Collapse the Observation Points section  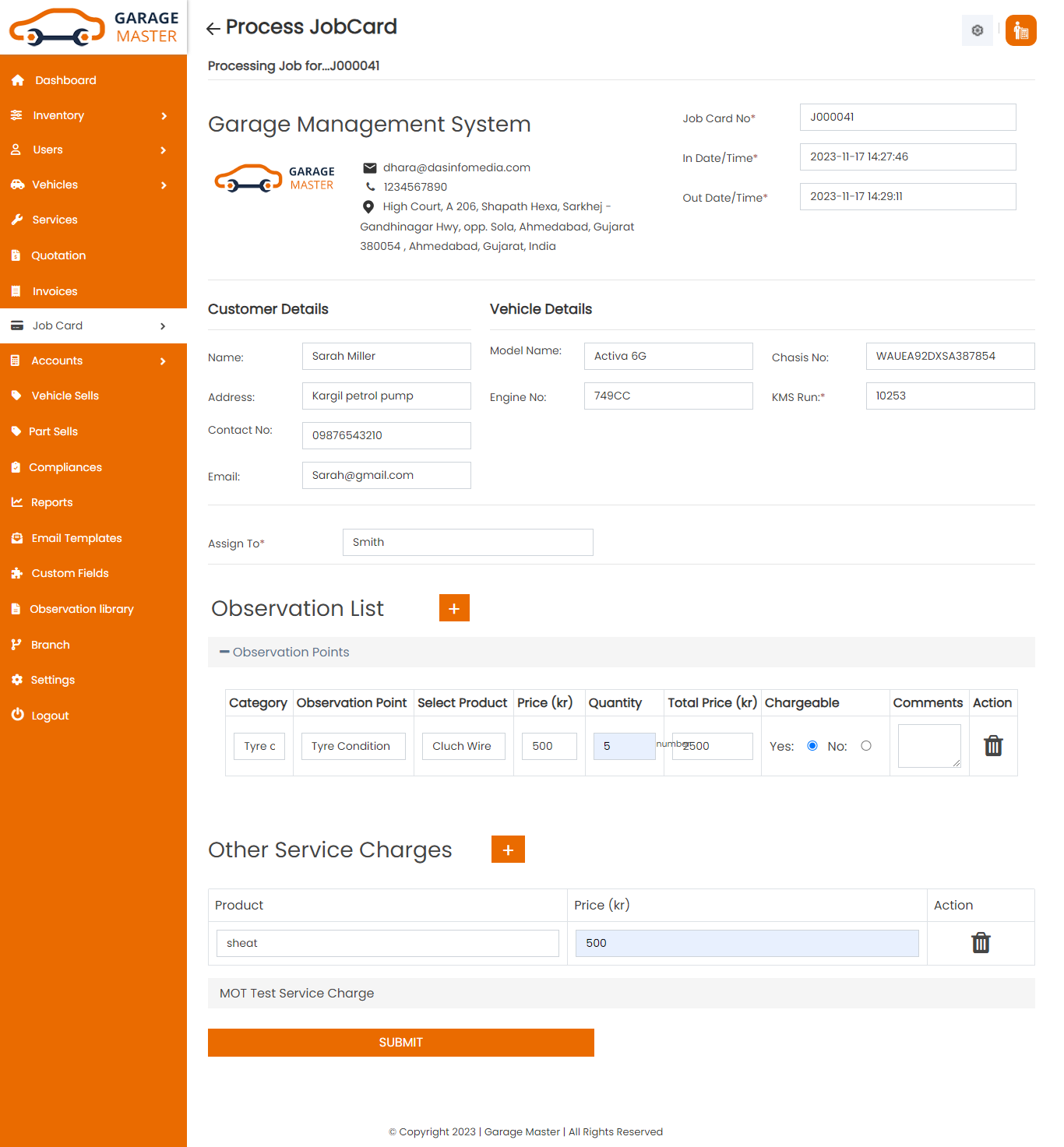pos(224,652)
